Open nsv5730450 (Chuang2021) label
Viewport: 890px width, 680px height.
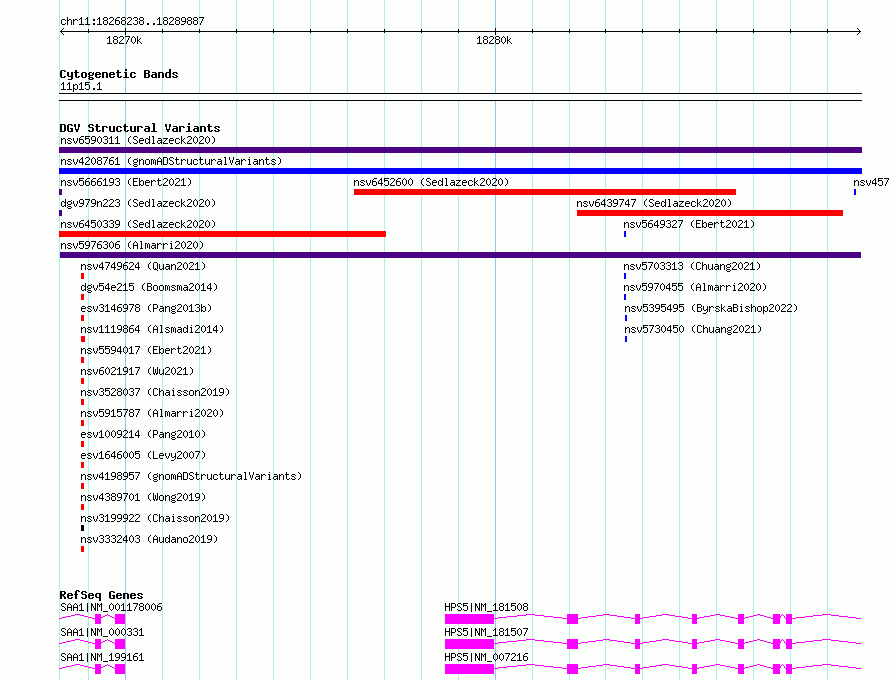pos(693,329)
